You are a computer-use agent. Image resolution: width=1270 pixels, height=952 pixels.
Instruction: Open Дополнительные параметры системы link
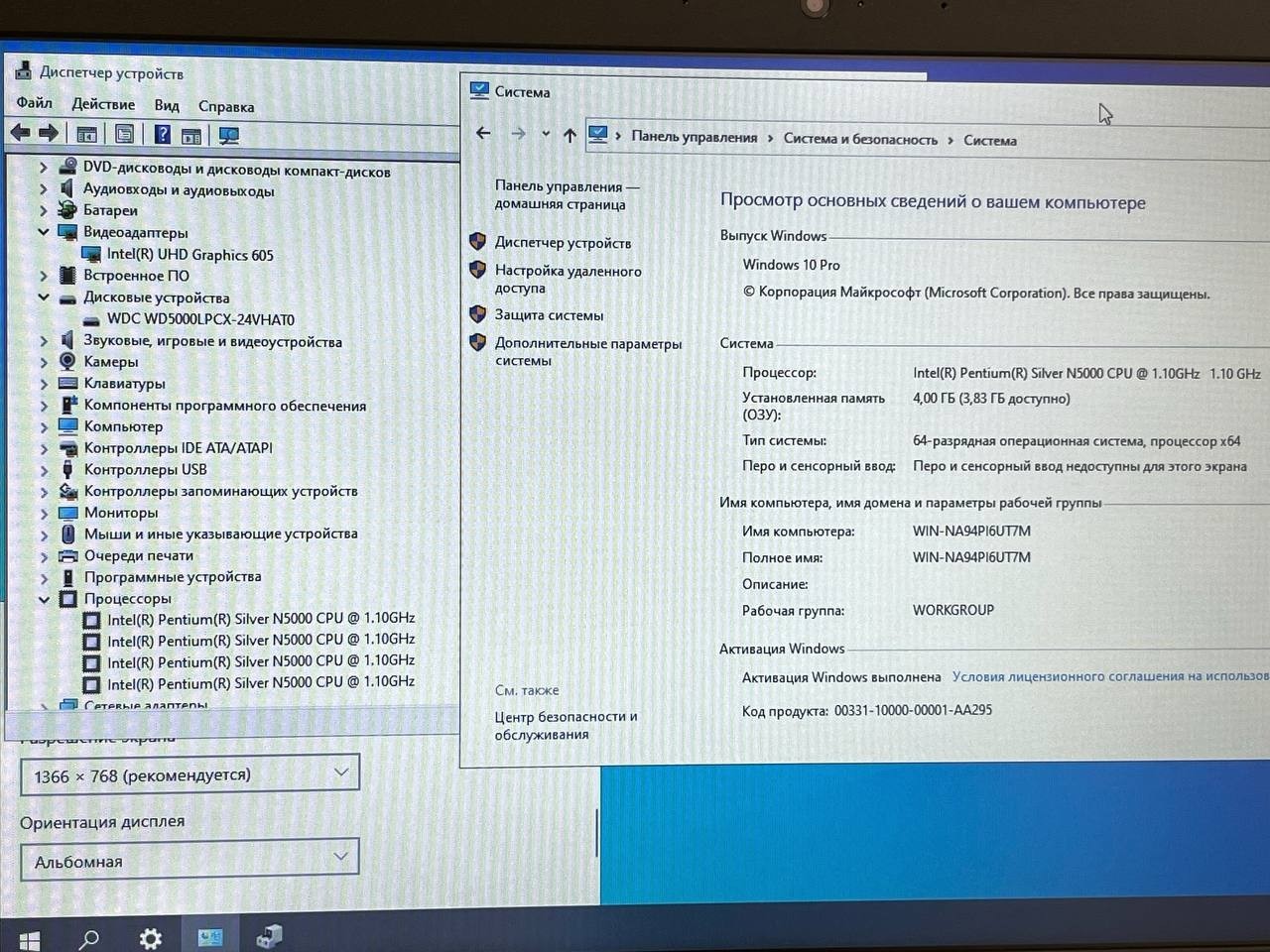click(588, 351)
